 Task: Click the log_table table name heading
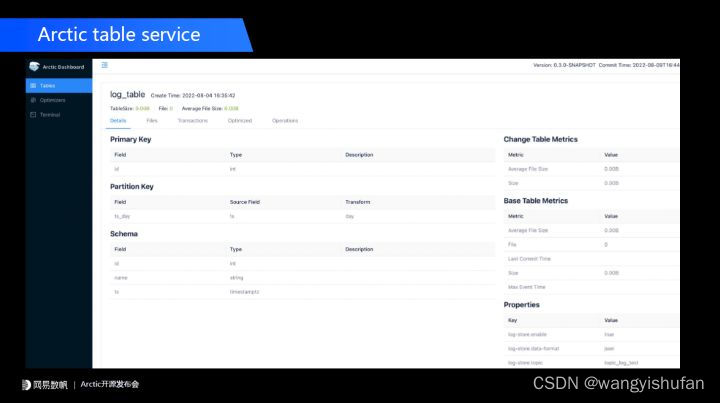pos(127,95)
